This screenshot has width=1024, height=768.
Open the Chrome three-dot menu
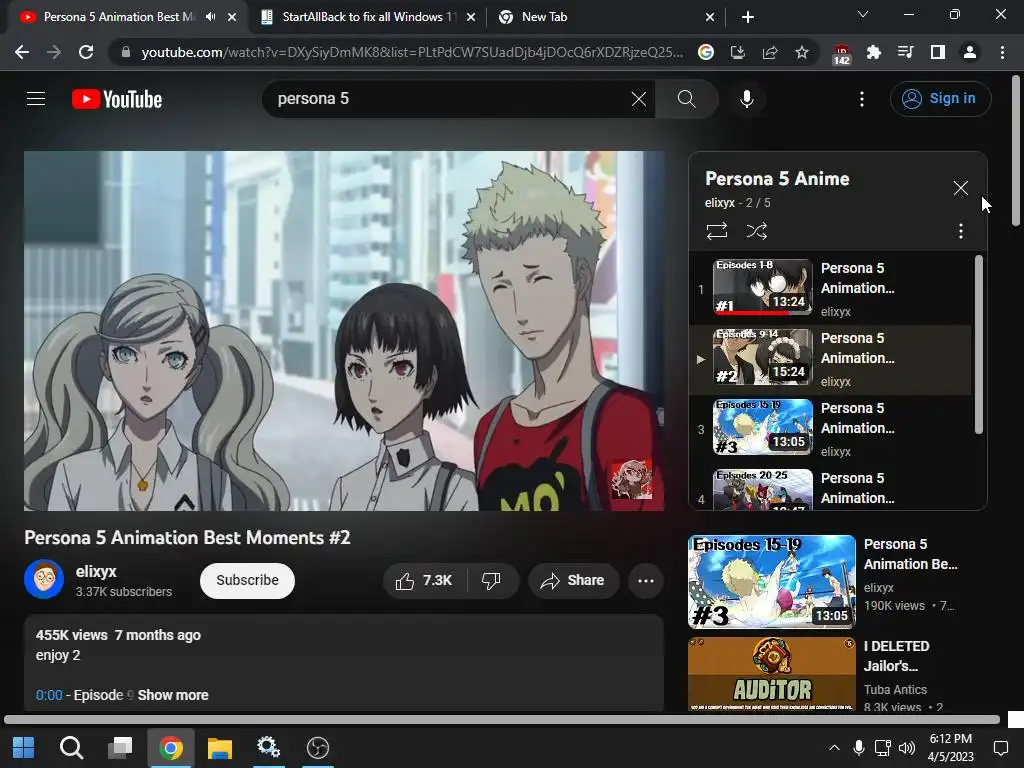pos(1002,52)
